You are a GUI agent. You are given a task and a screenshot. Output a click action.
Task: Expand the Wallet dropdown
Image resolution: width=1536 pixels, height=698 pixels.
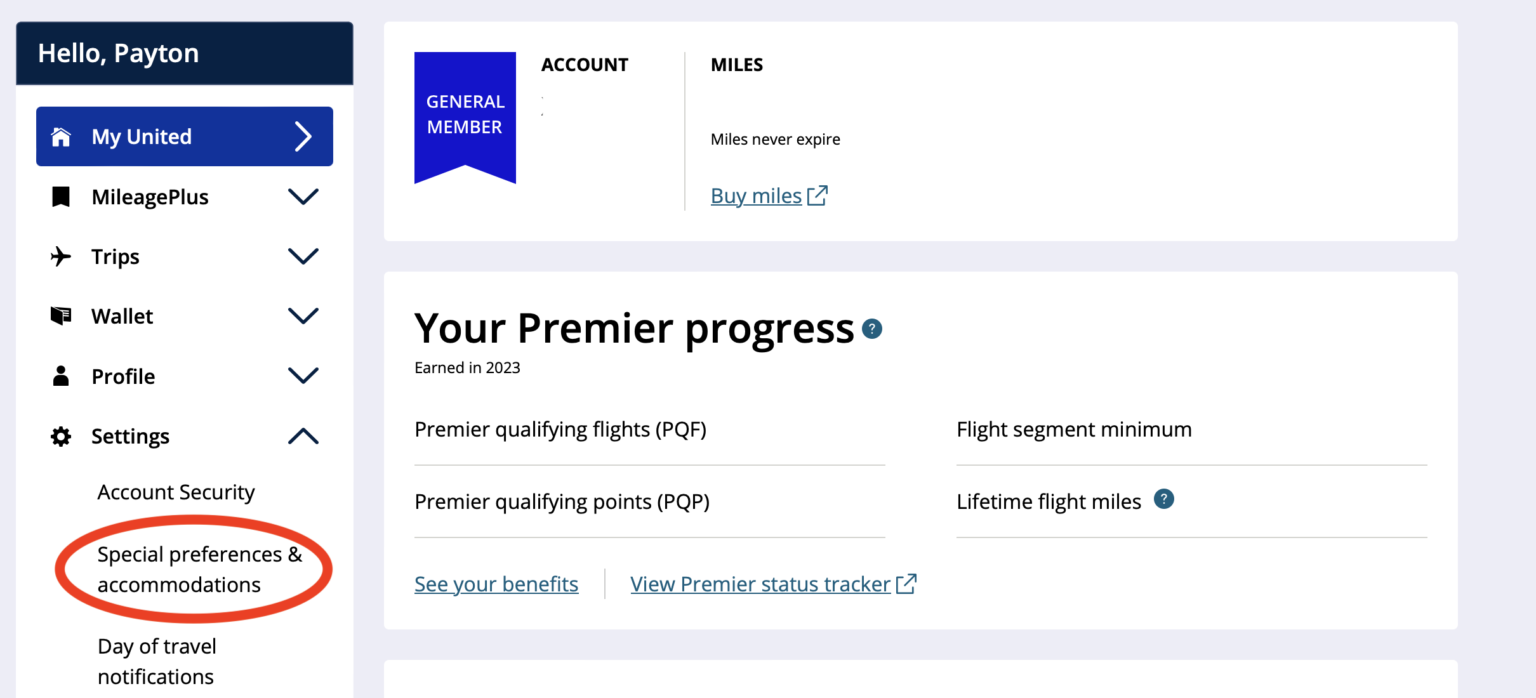click(x=303, y=316)
